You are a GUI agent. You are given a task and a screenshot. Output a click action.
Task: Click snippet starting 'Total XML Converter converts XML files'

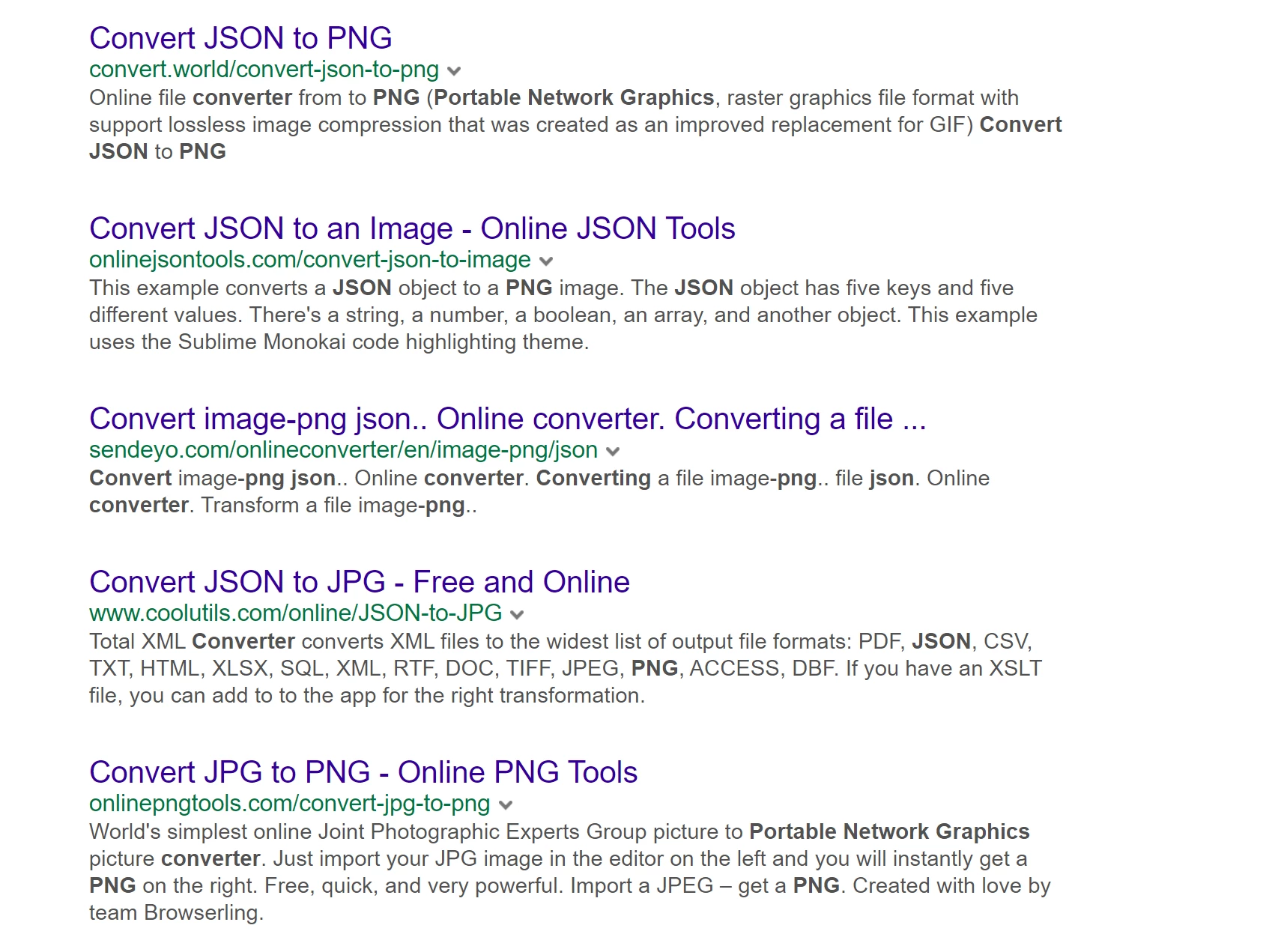[566, 668]
